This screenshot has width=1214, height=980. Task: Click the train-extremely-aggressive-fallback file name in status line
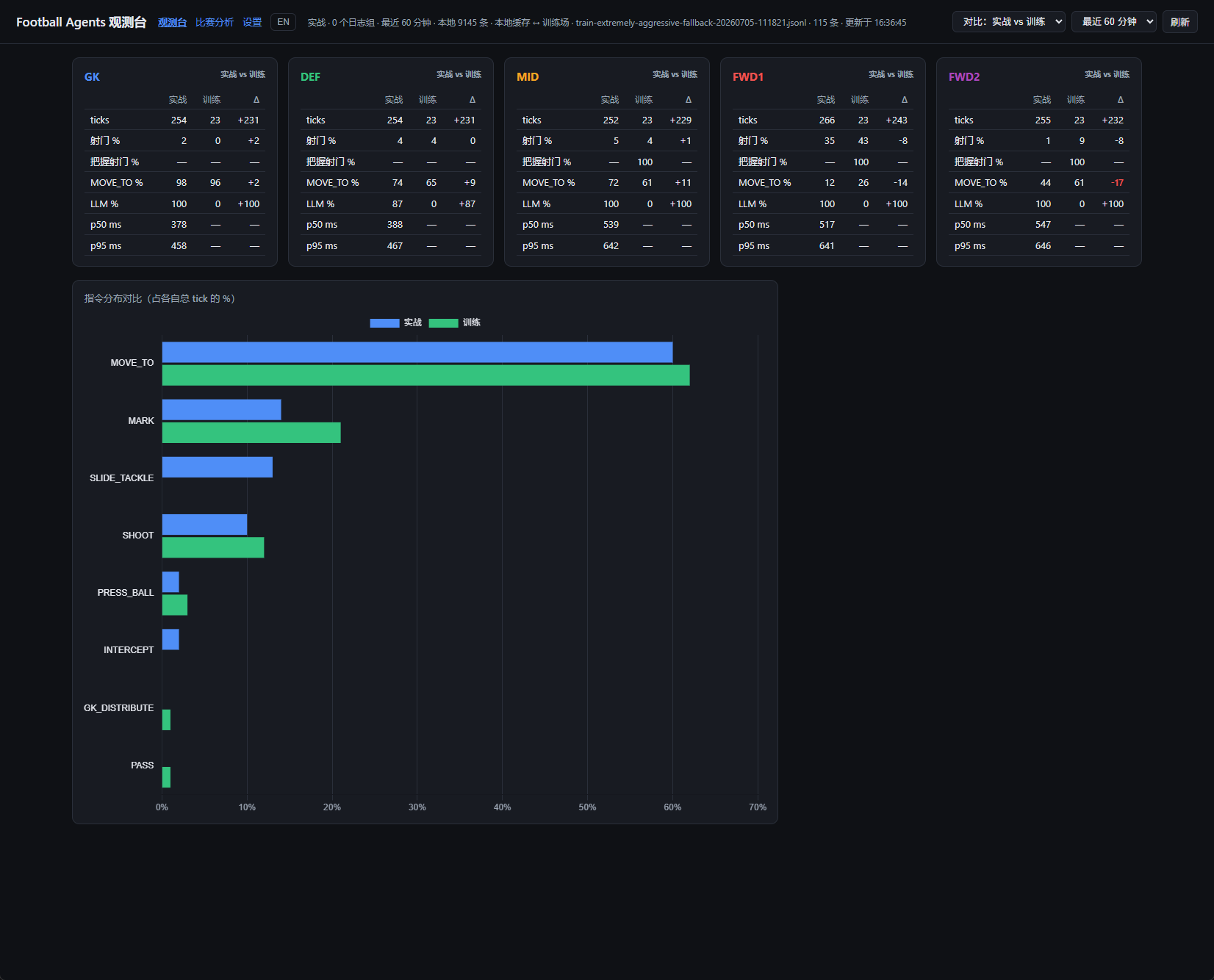tap(691, 23)
